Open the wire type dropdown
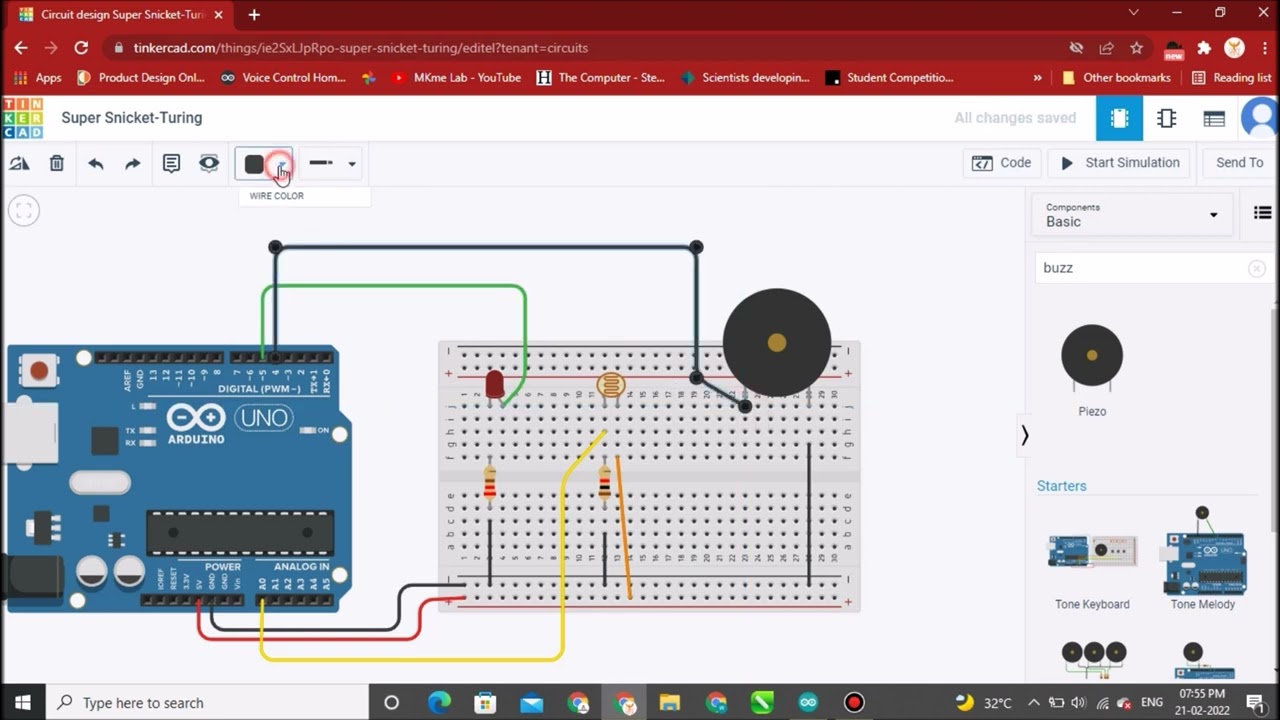Viewport: 1280px width, 720px height. [331, 163]
